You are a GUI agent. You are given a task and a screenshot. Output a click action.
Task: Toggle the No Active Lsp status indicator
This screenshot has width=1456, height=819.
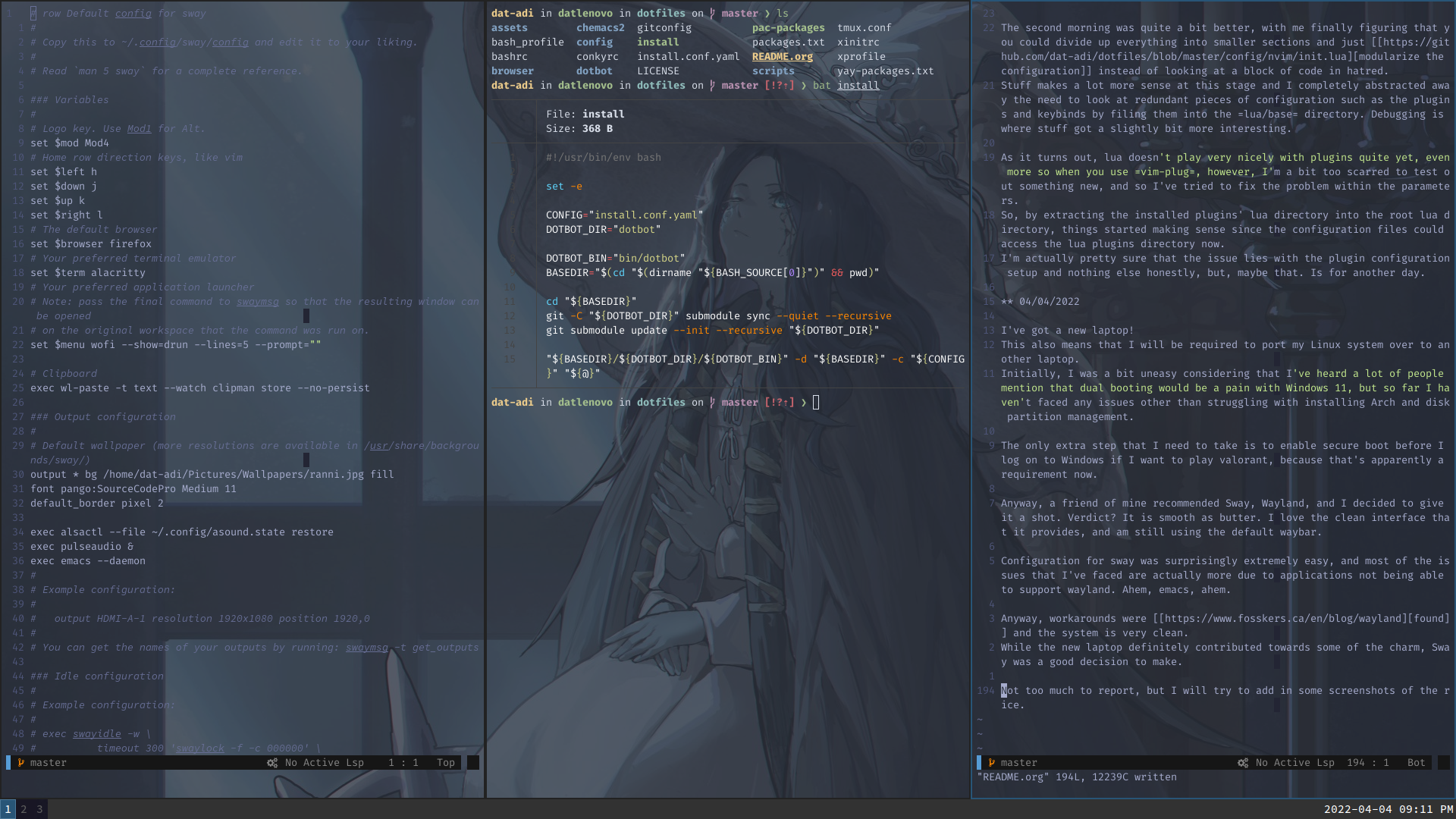tap(319, 763)
